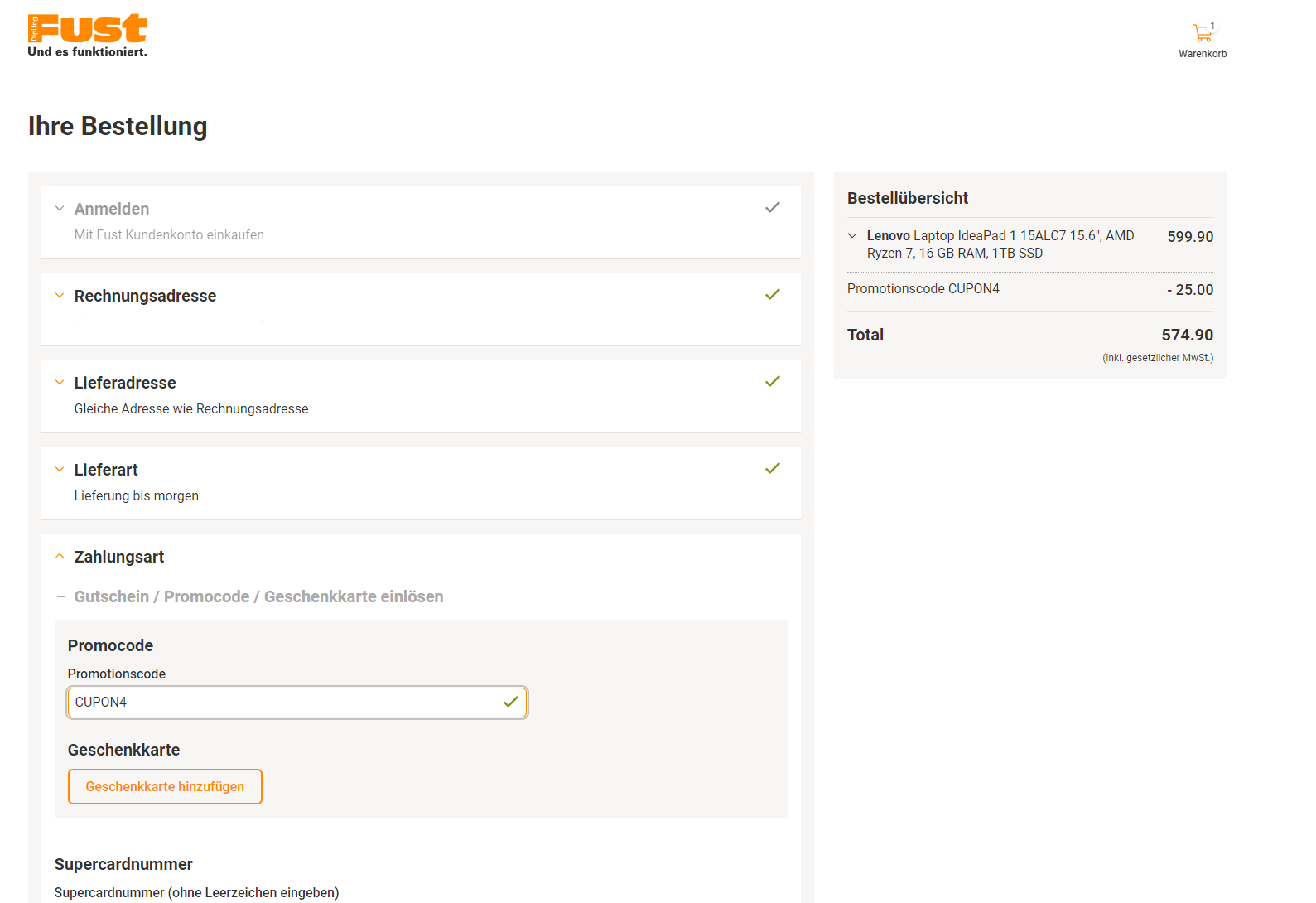
Task: Click Gutschein / Promocode / Geschenkkarte einlösen heading
Action: click(258, 596)
